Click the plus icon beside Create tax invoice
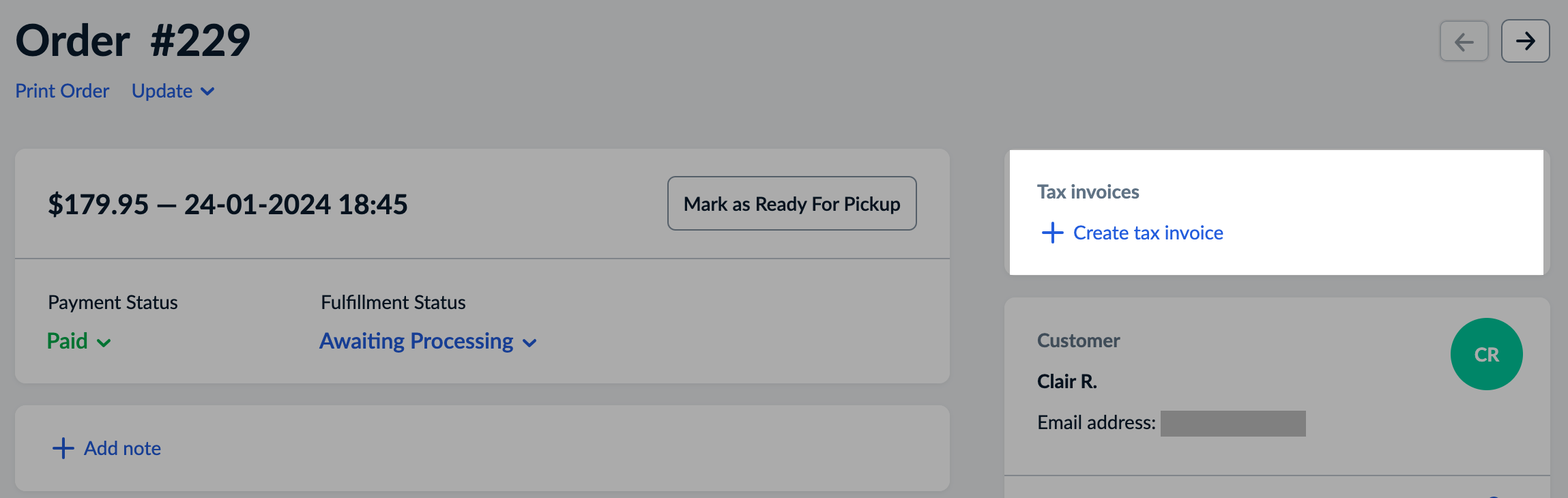The image size is (1568, 498). tap(1053, 233)
